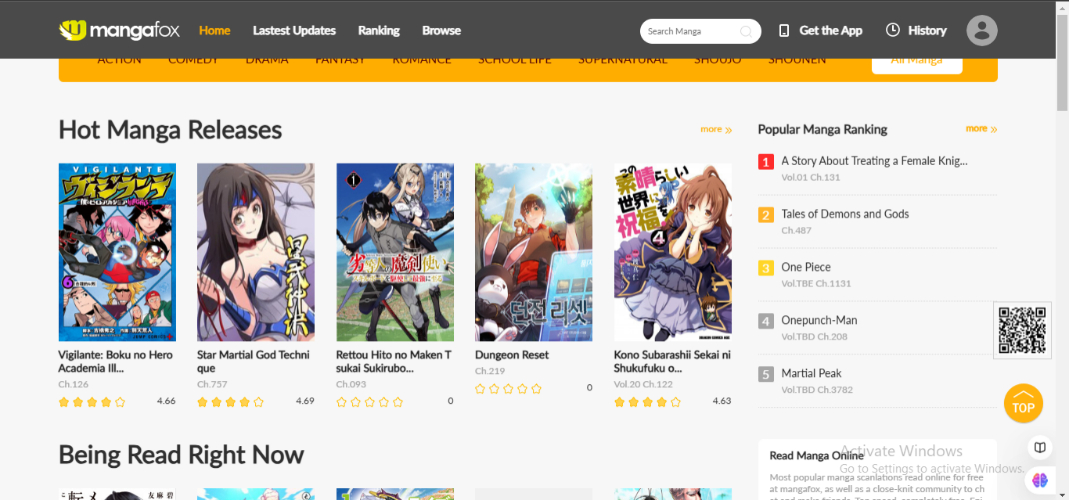
Task: Click the phone icon beside Get the App
Action: coord(784,31)
